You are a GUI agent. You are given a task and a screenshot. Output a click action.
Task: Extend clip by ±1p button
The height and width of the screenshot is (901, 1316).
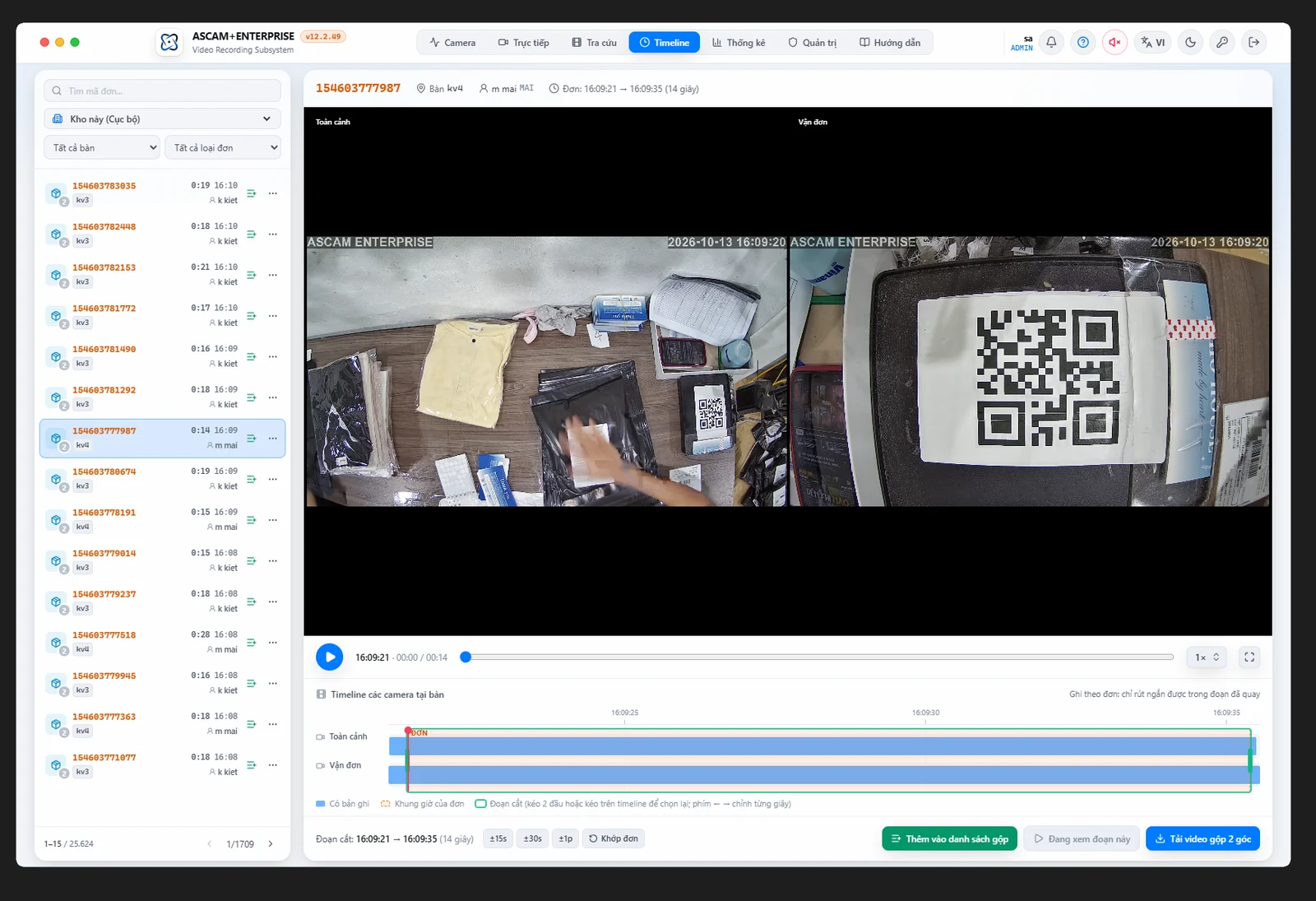[x=566, y=839]
